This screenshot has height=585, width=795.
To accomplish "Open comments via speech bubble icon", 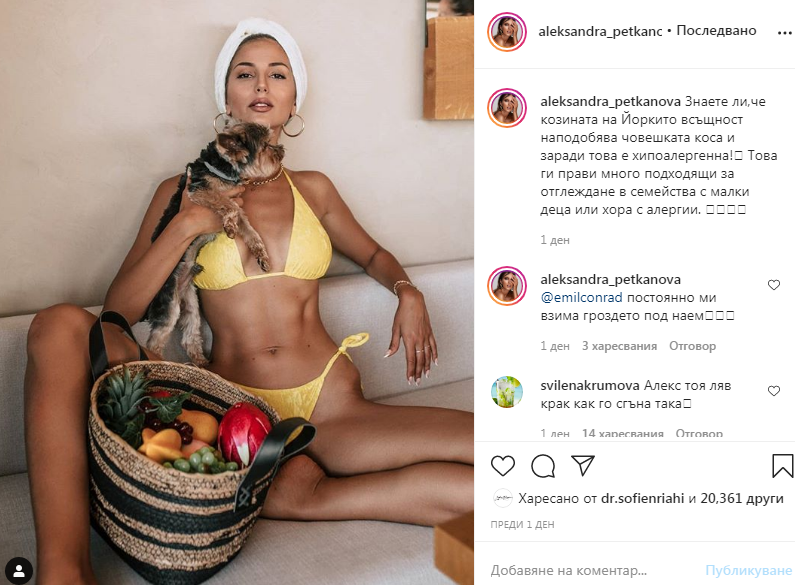I will point(543,466).
